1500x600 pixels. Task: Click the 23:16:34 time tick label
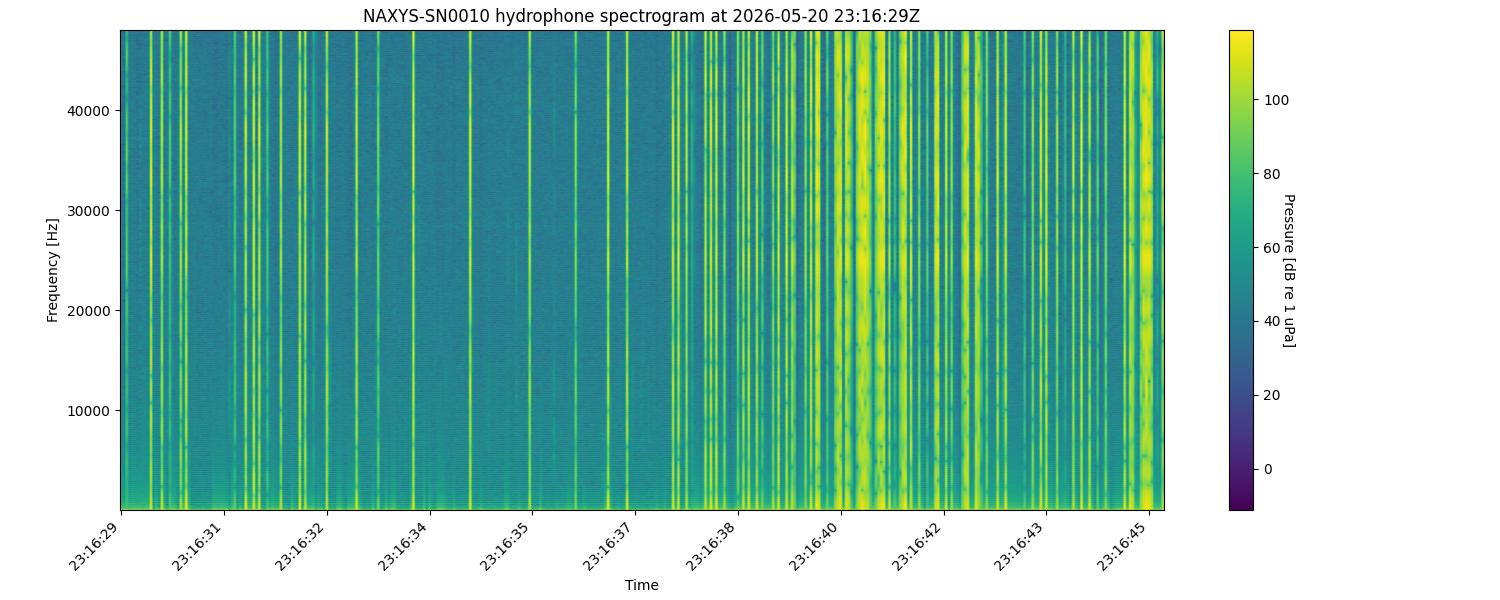click(406, 545)
